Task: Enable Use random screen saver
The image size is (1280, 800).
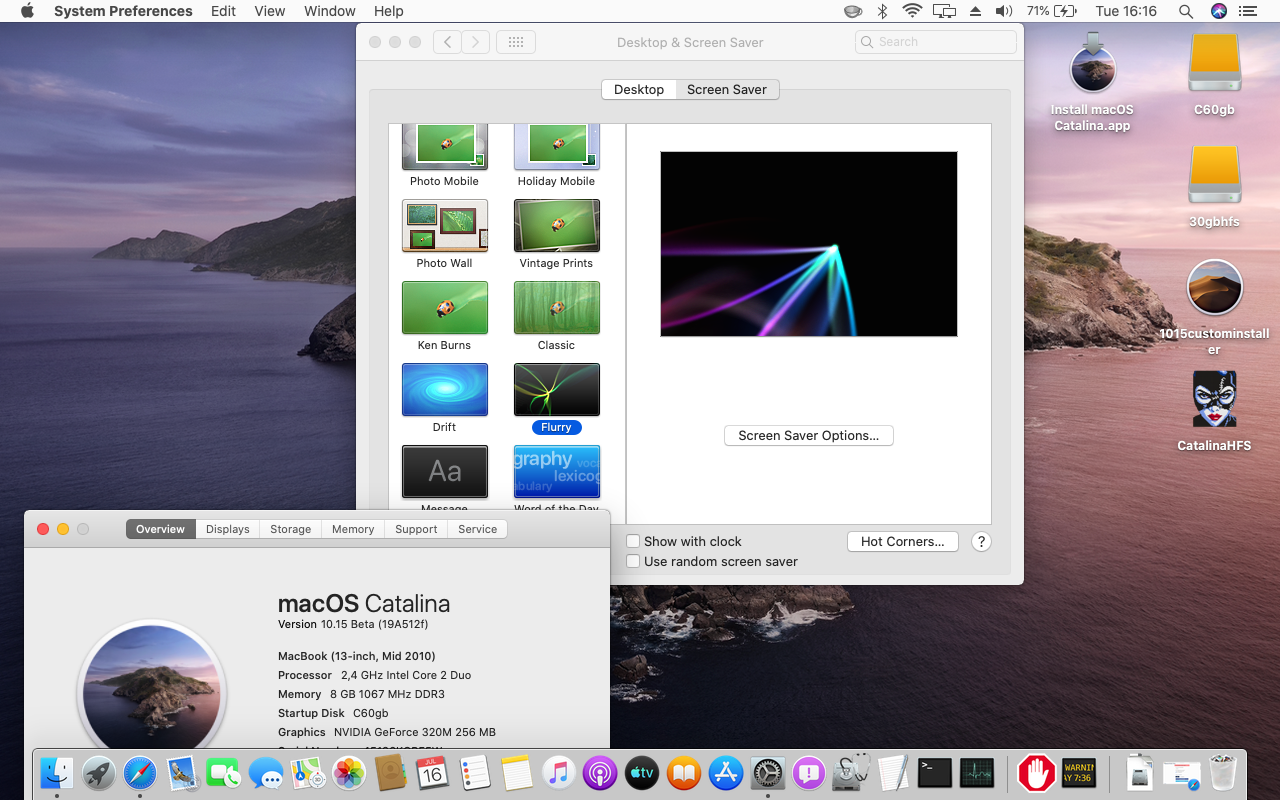Action: [x=633, y=561]
